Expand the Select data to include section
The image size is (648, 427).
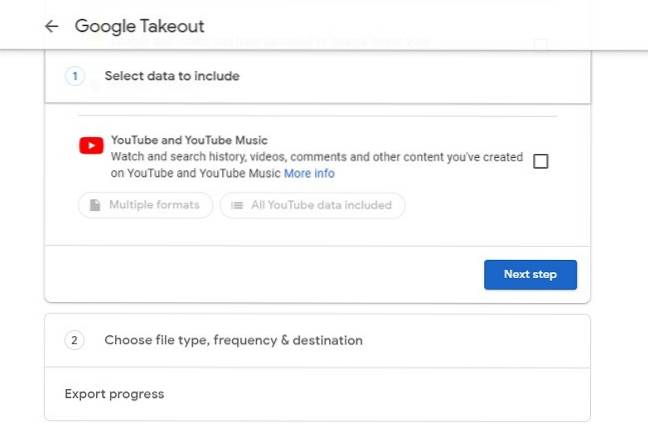[x=171, y=76]
